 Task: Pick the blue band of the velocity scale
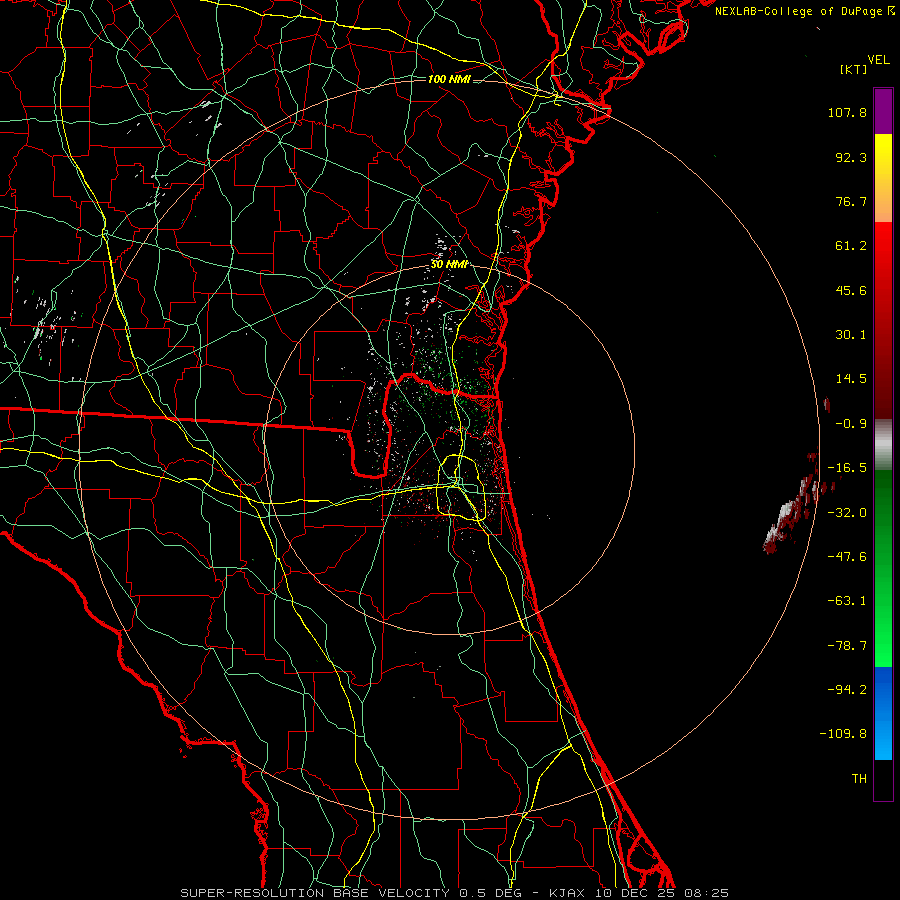click(883, 713)
